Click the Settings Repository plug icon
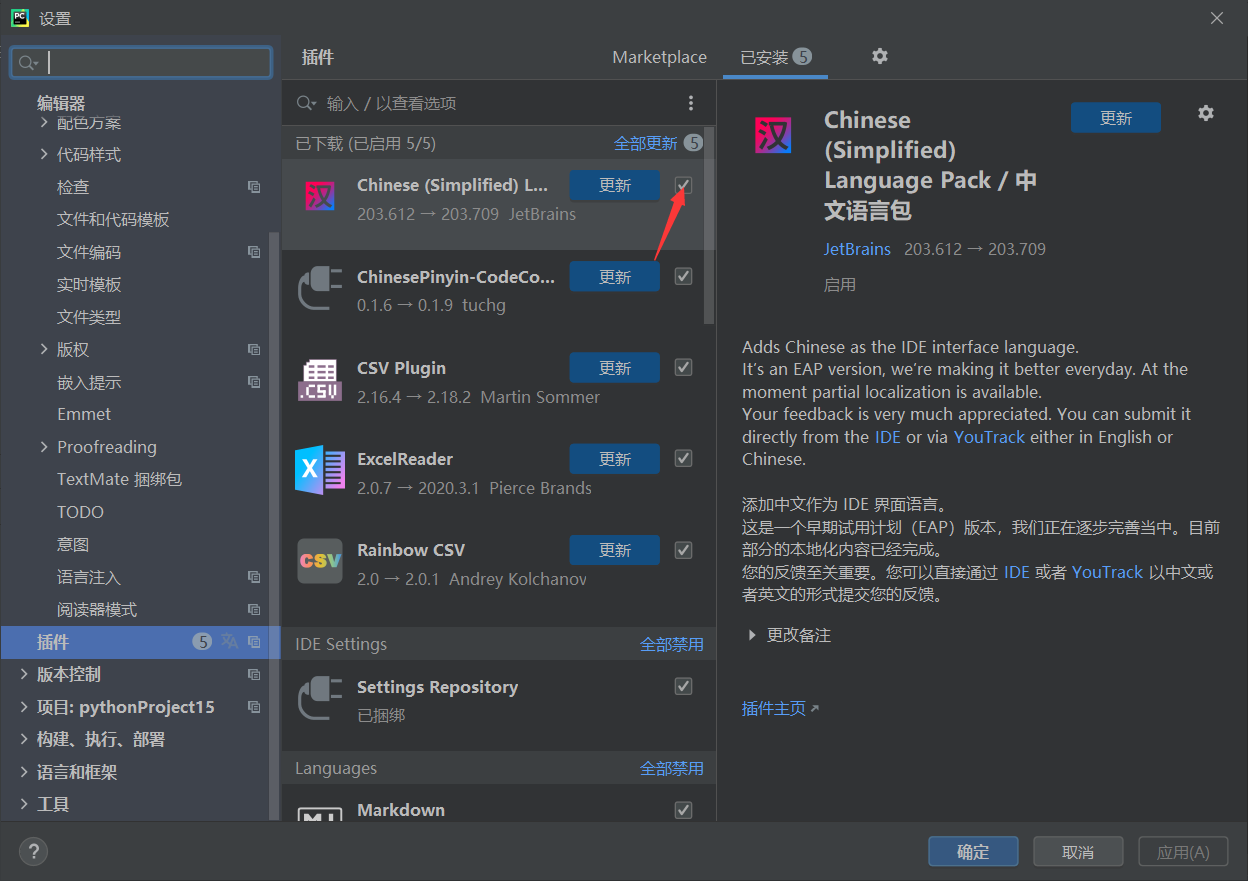 coord(320,697)
